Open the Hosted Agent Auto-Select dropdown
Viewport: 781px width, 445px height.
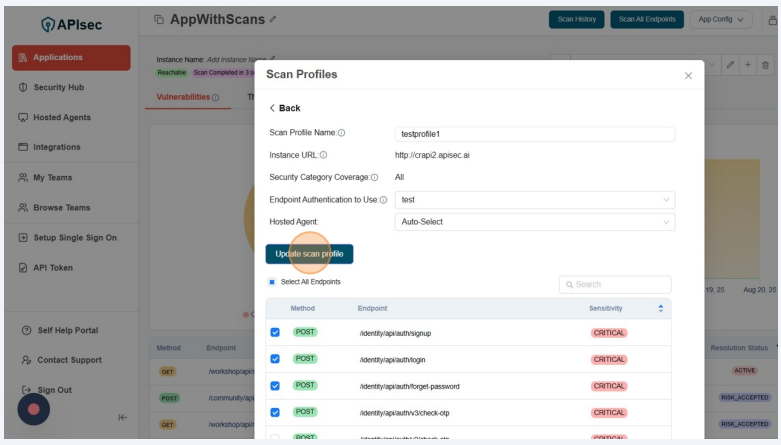tap(534, 222)
